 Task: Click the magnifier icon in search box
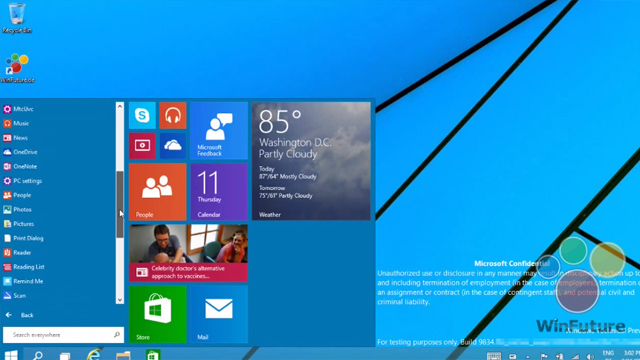pyautogui.click(x=117, y=335)
